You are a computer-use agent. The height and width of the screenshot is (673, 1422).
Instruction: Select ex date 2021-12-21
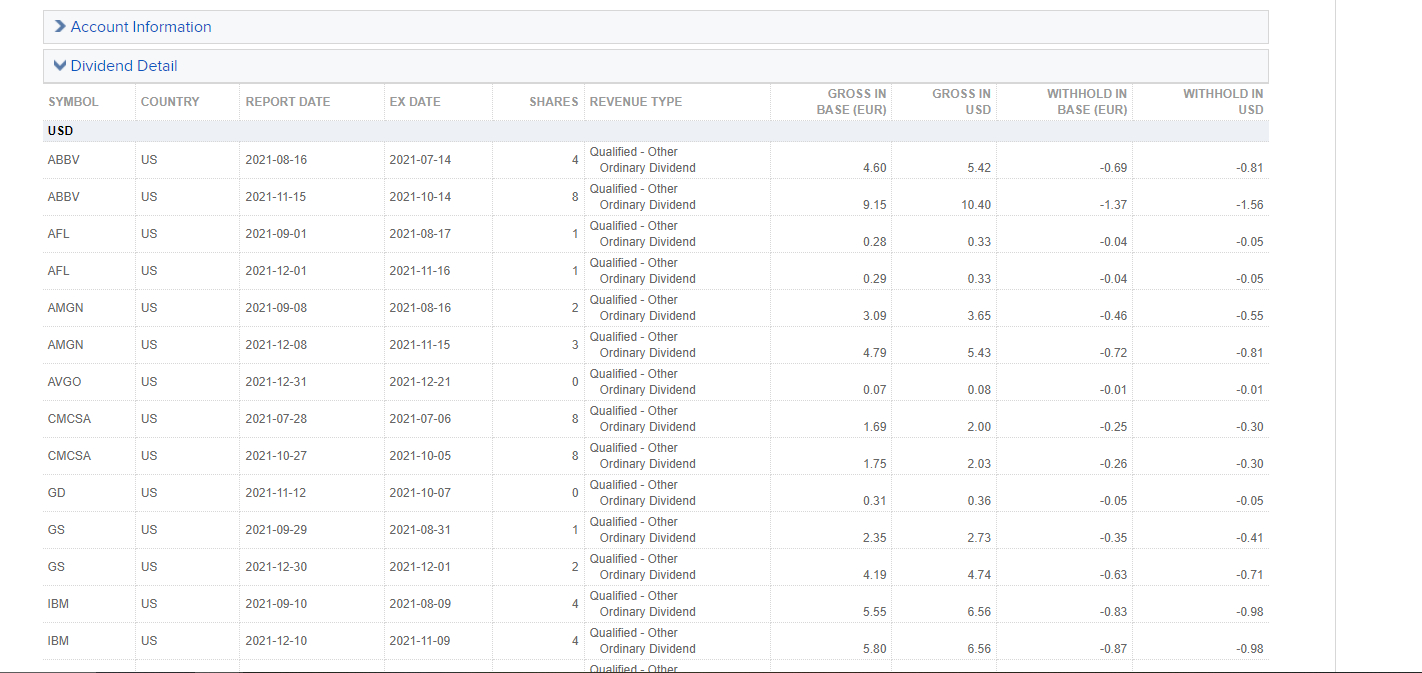[x=420, y=382]
